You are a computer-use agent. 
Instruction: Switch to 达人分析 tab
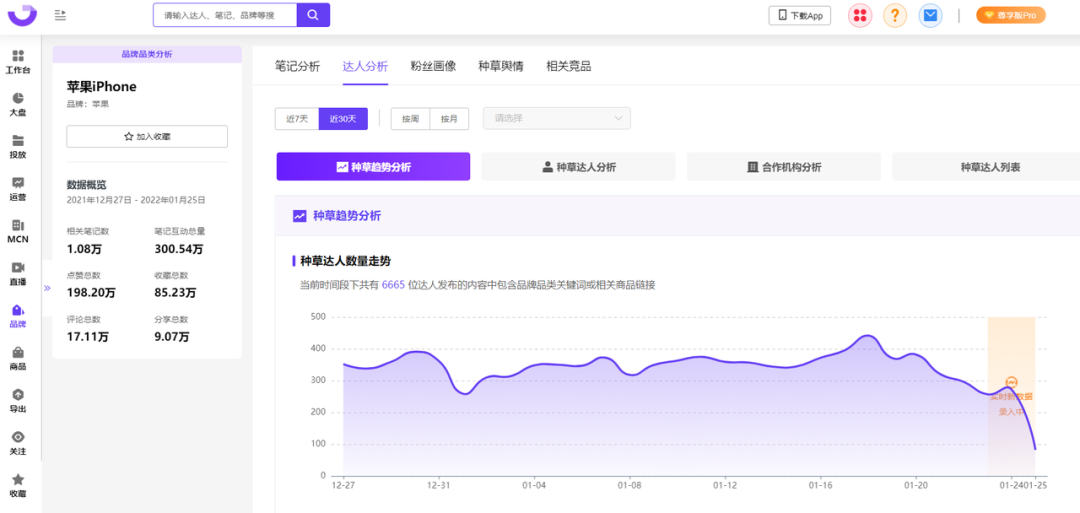pyautogui.click(x=366, y=67)
